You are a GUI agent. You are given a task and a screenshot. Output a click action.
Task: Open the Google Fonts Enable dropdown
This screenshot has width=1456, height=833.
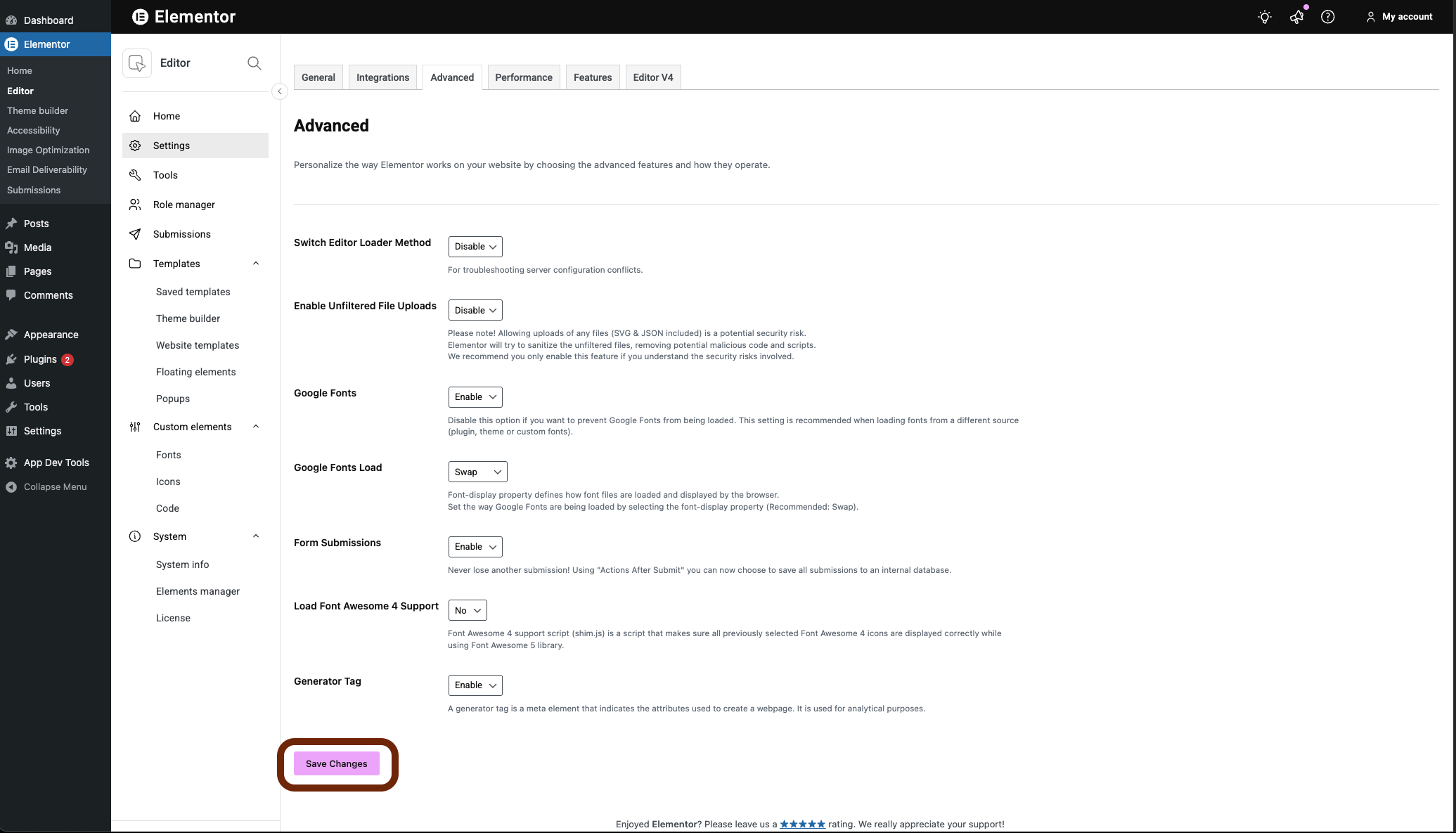pyautogui.click(x=475, y=397)
